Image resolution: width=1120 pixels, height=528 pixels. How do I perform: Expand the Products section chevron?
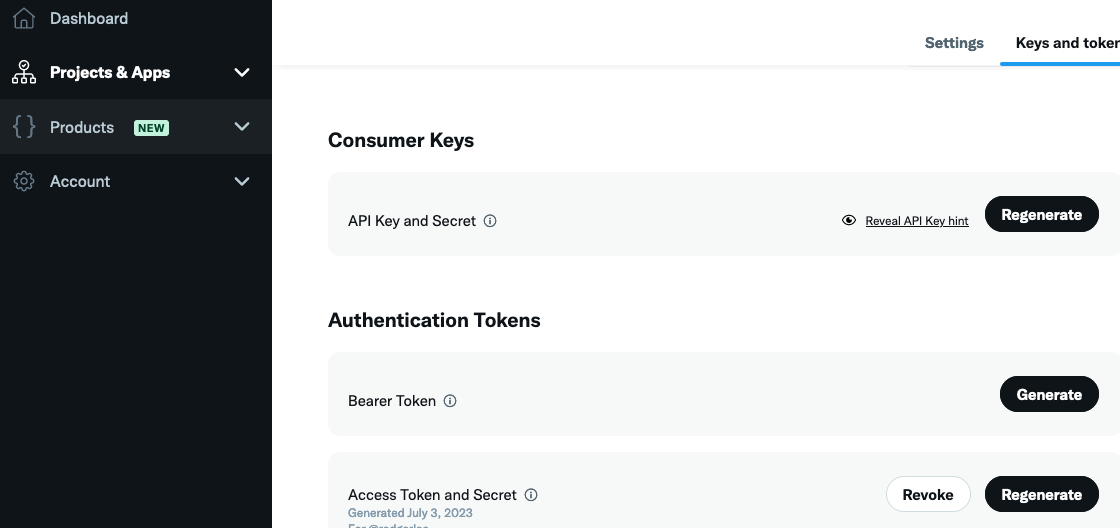[x=242, y=127]
